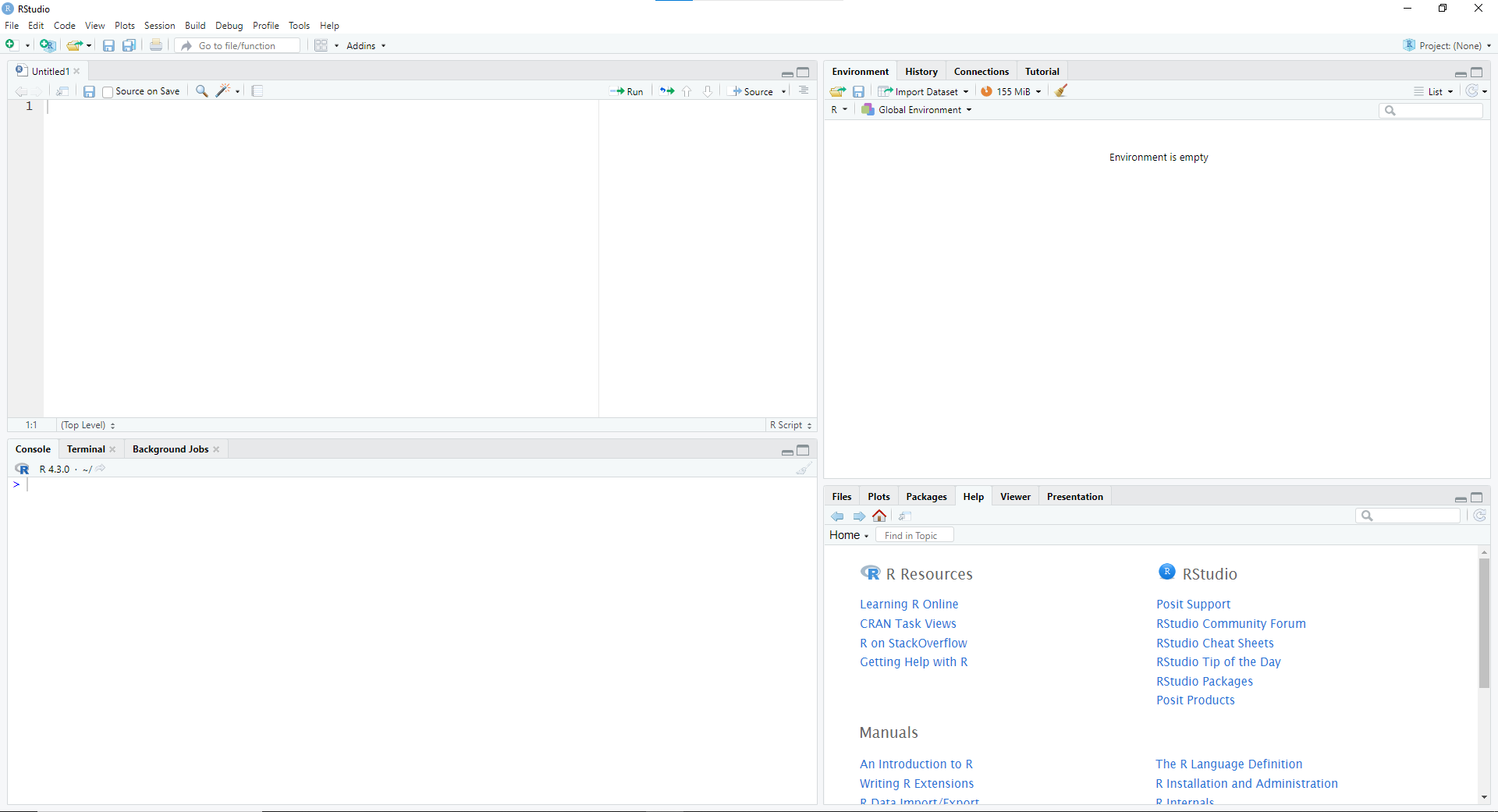Click Save all documents icon

pos(129,45)
